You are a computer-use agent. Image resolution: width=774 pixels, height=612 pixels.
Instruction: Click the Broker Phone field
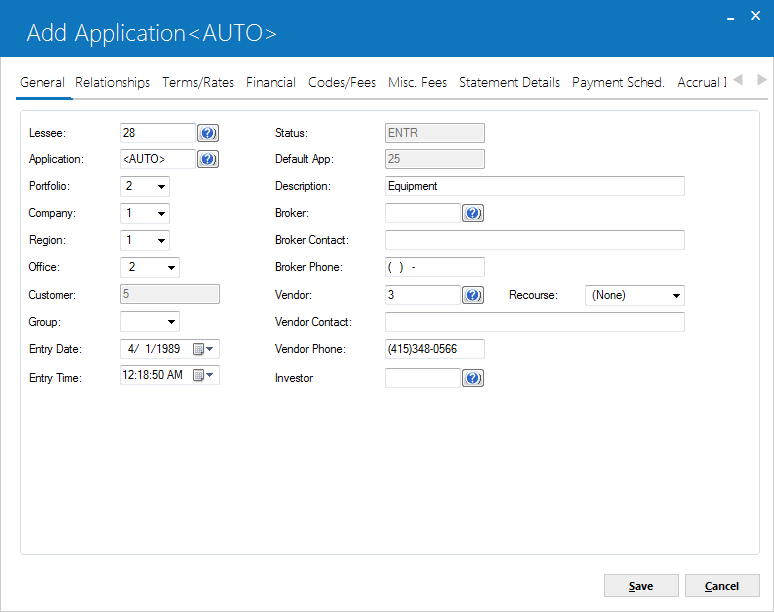tap(435, 267)
